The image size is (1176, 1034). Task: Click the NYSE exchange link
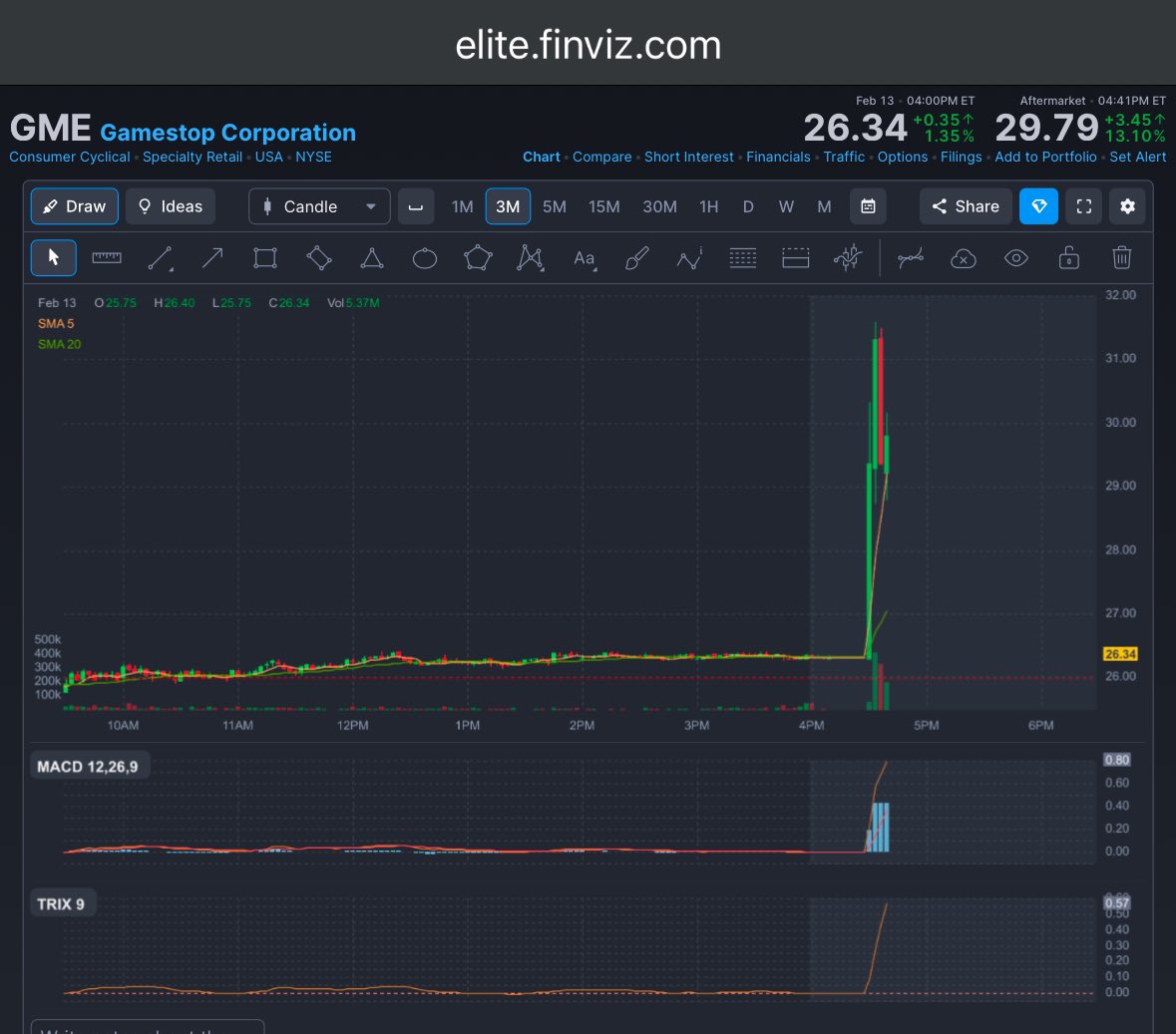coord(313,157)
